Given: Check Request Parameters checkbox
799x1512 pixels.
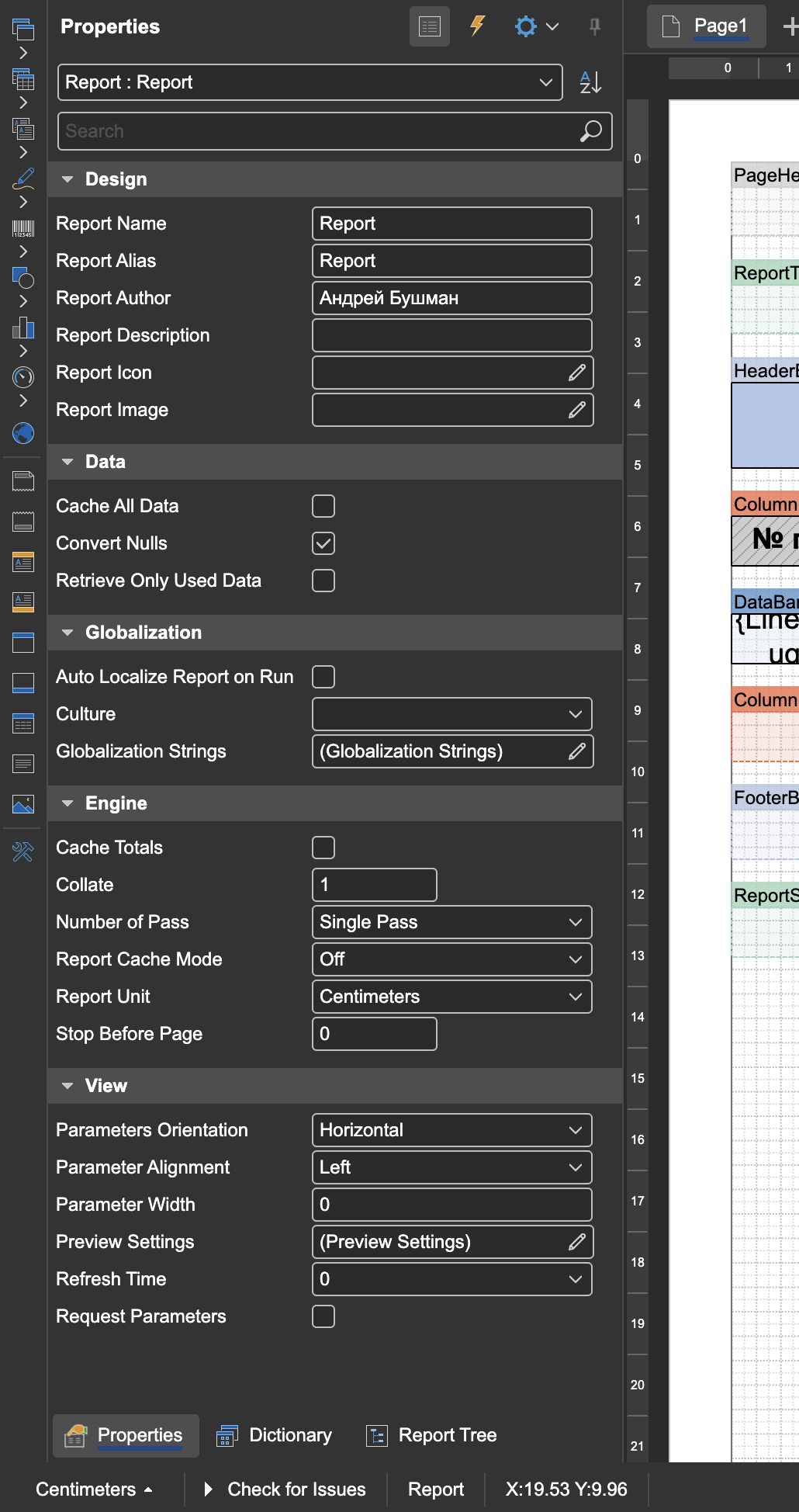Looking at the screenshot, I should click(323, 1316).
